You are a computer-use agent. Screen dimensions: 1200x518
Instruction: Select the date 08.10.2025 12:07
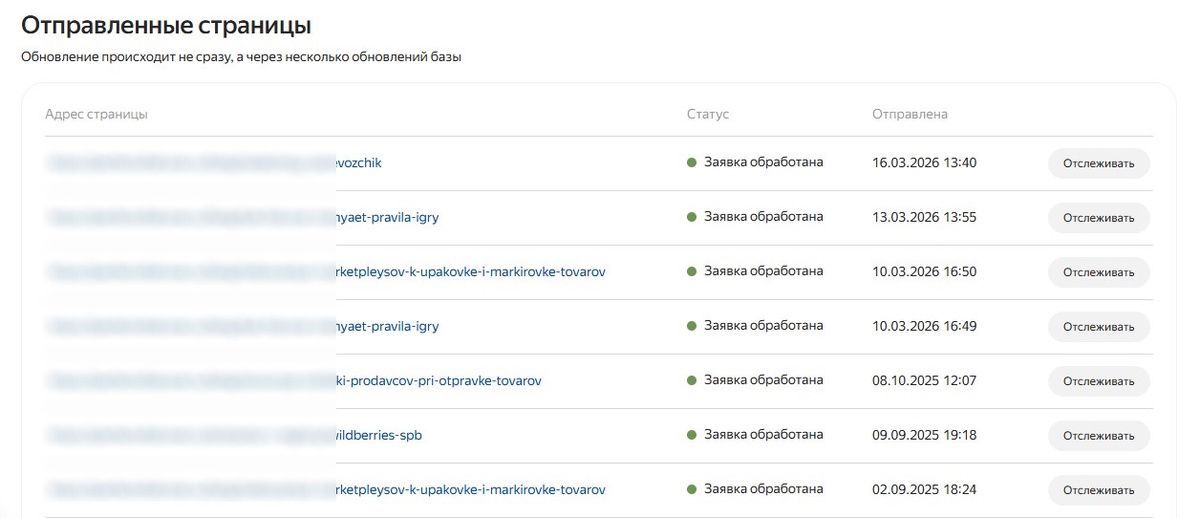click(924, 380)
